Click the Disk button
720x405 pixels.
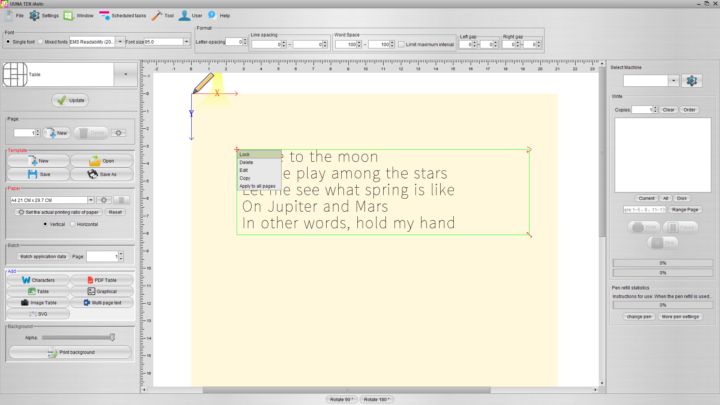(681, 198)
